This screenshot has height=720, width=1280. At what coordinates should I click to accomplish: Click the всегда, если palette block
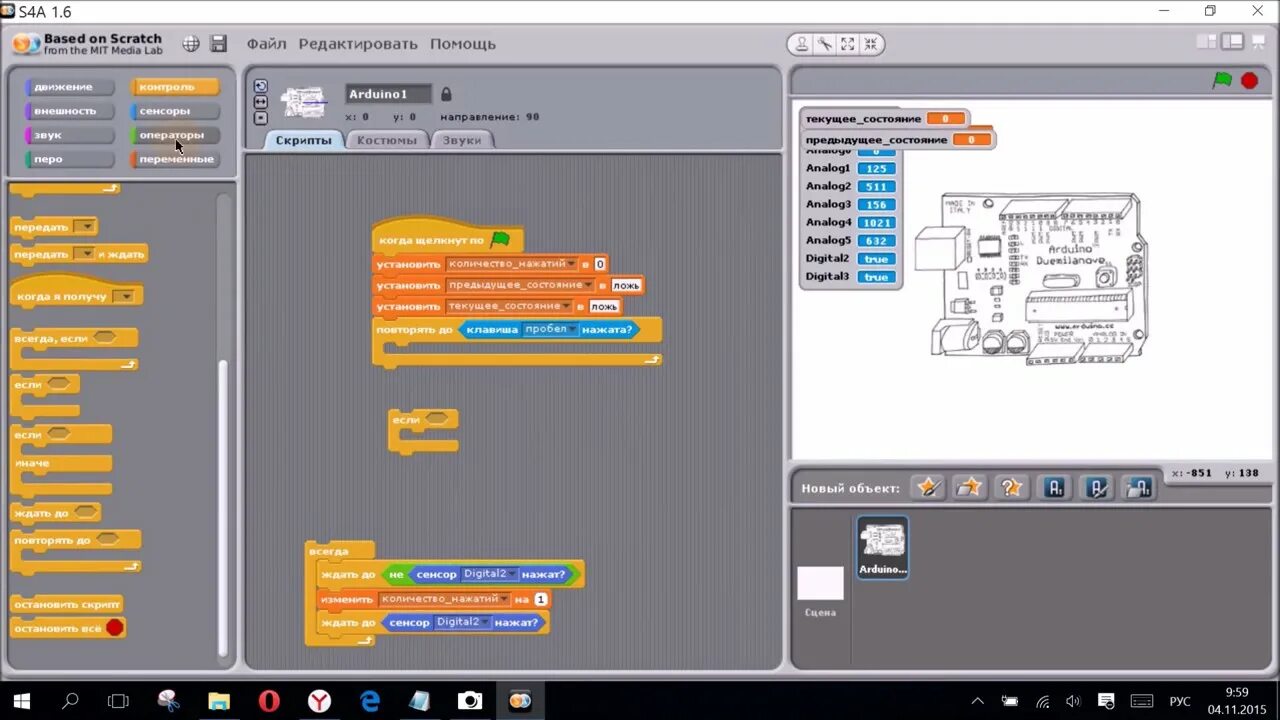pyautogui.click(x=74, y=349)
